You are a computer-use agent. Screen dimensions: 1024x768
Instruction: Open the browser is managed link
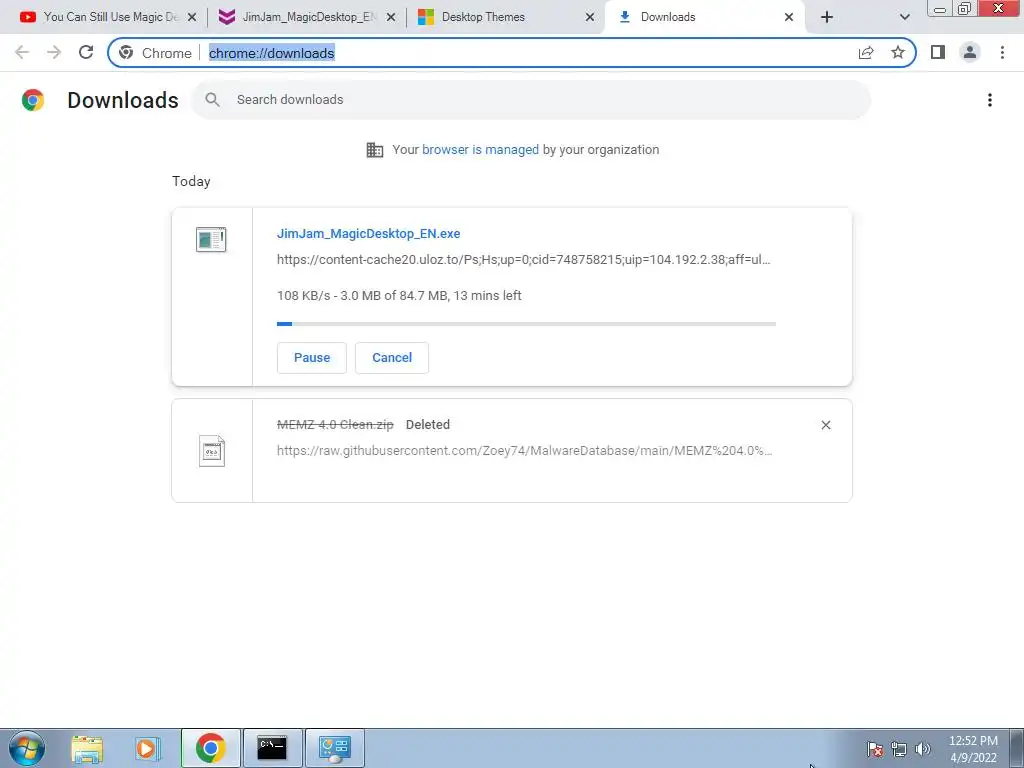(480, 150)
